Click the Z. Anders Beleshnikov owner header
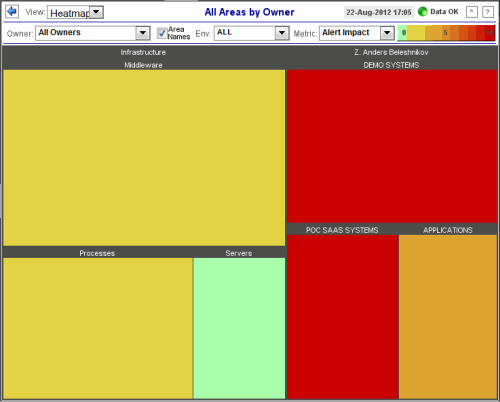 coord(391,52)
